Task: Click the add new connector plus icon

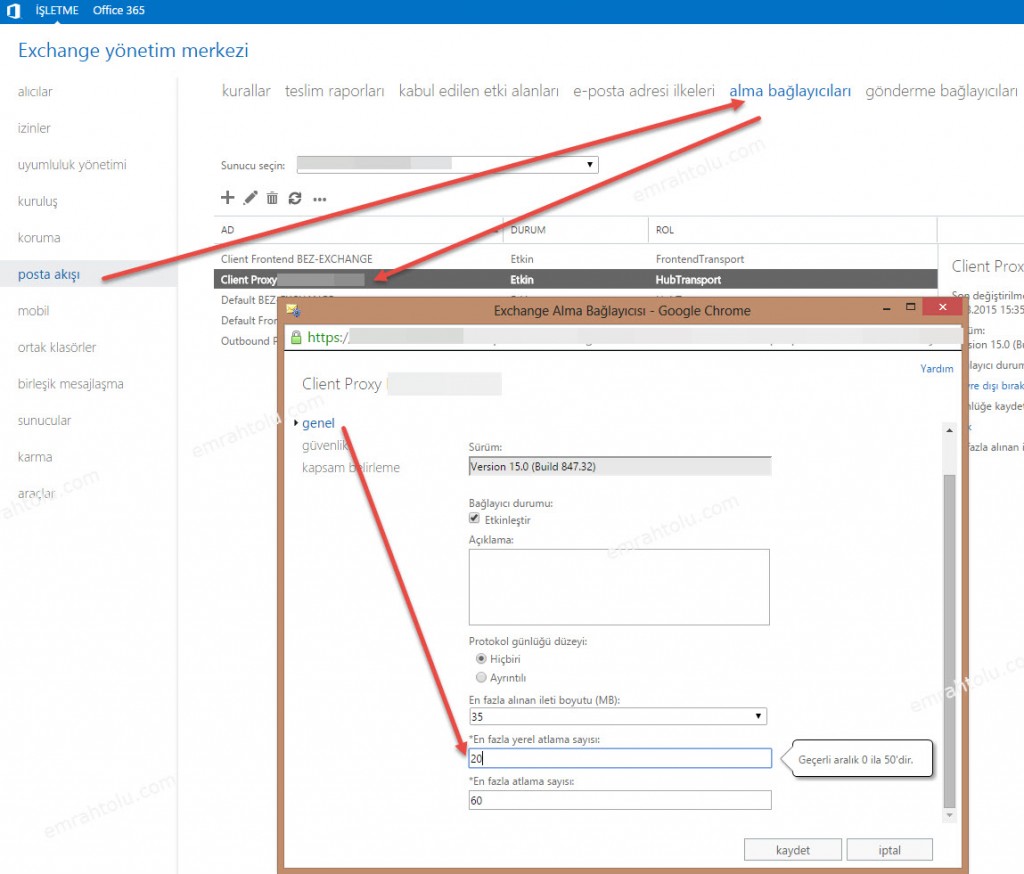Action: (227, 198)
